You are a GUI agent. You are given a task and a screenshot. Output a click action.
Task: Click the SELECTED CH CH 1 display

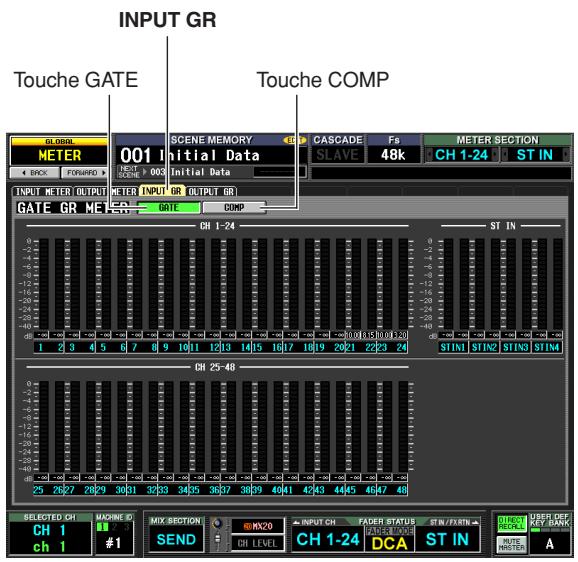[50, 538]
